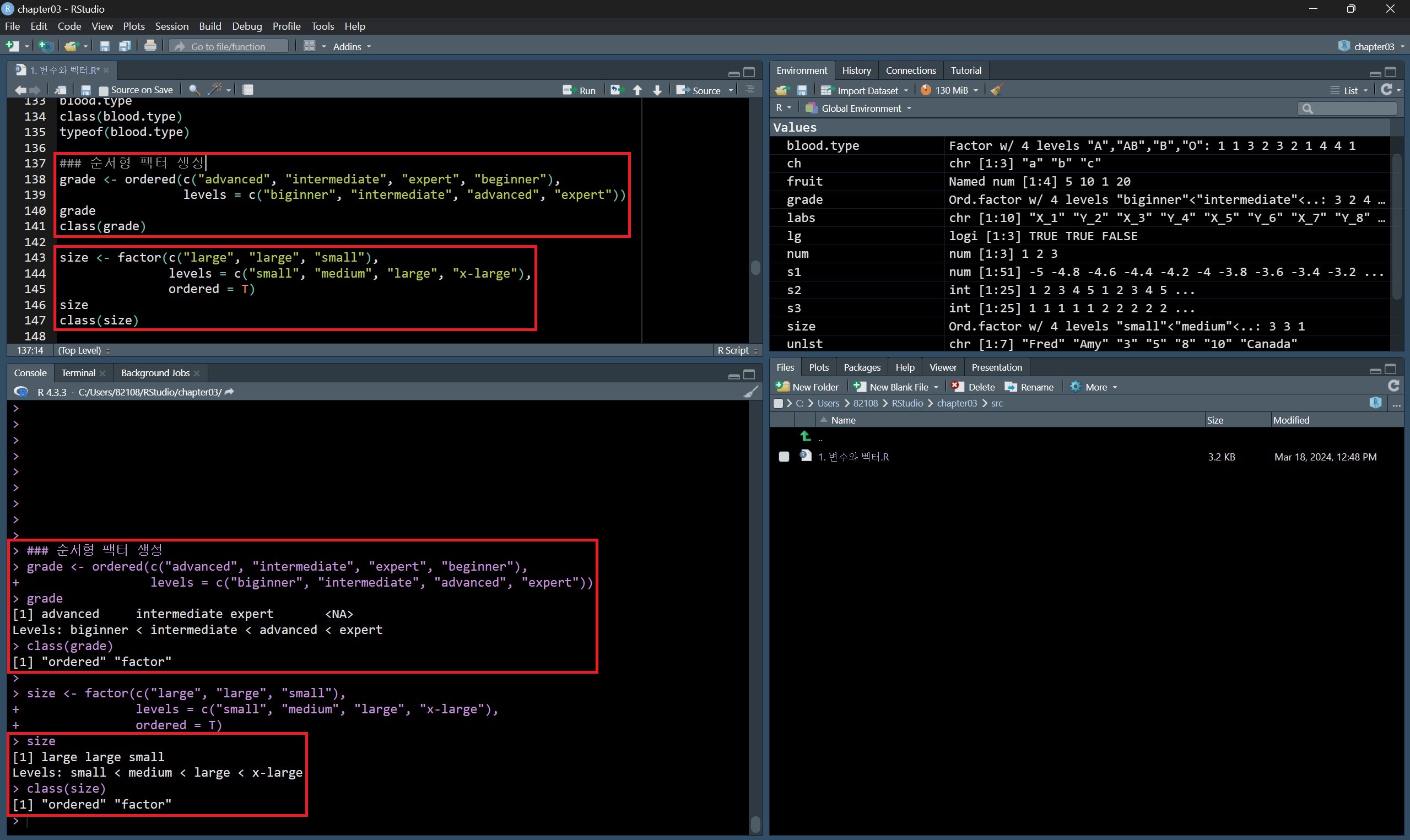Open the Import Dataset dropdown
Screen dimensions: 1410x840
click(866, 90)
